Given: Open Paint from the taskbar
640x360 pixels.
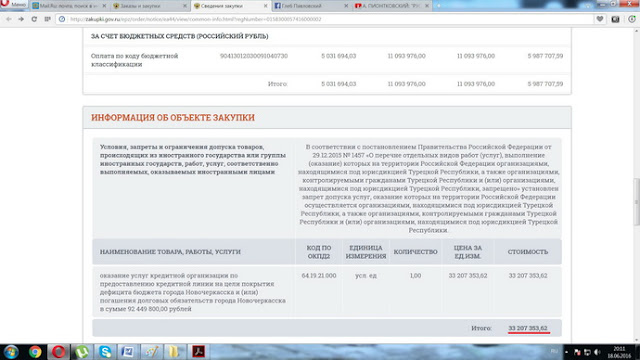Looking at the screenshot, I should click(x=151, y=351).
